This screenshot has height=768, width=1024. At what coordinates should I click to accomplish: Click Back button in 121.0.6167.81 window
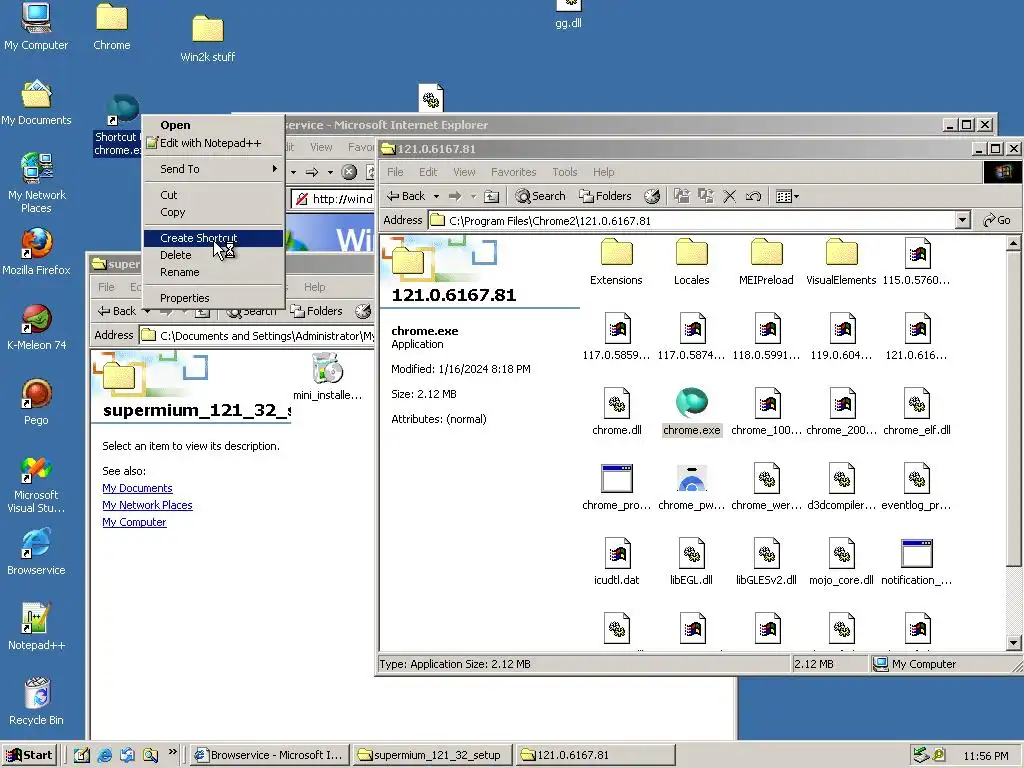(406, 196)
